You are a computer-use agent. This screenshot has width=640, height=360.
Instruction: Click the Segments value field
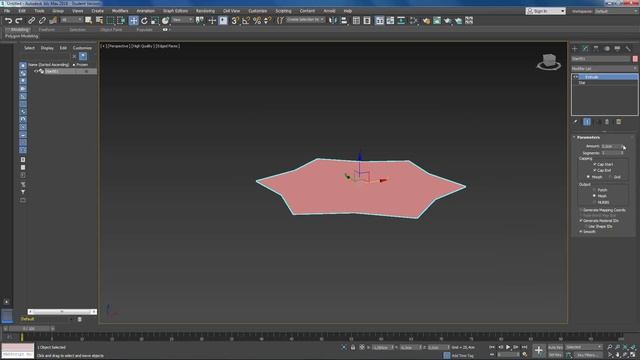click(611, 153)
